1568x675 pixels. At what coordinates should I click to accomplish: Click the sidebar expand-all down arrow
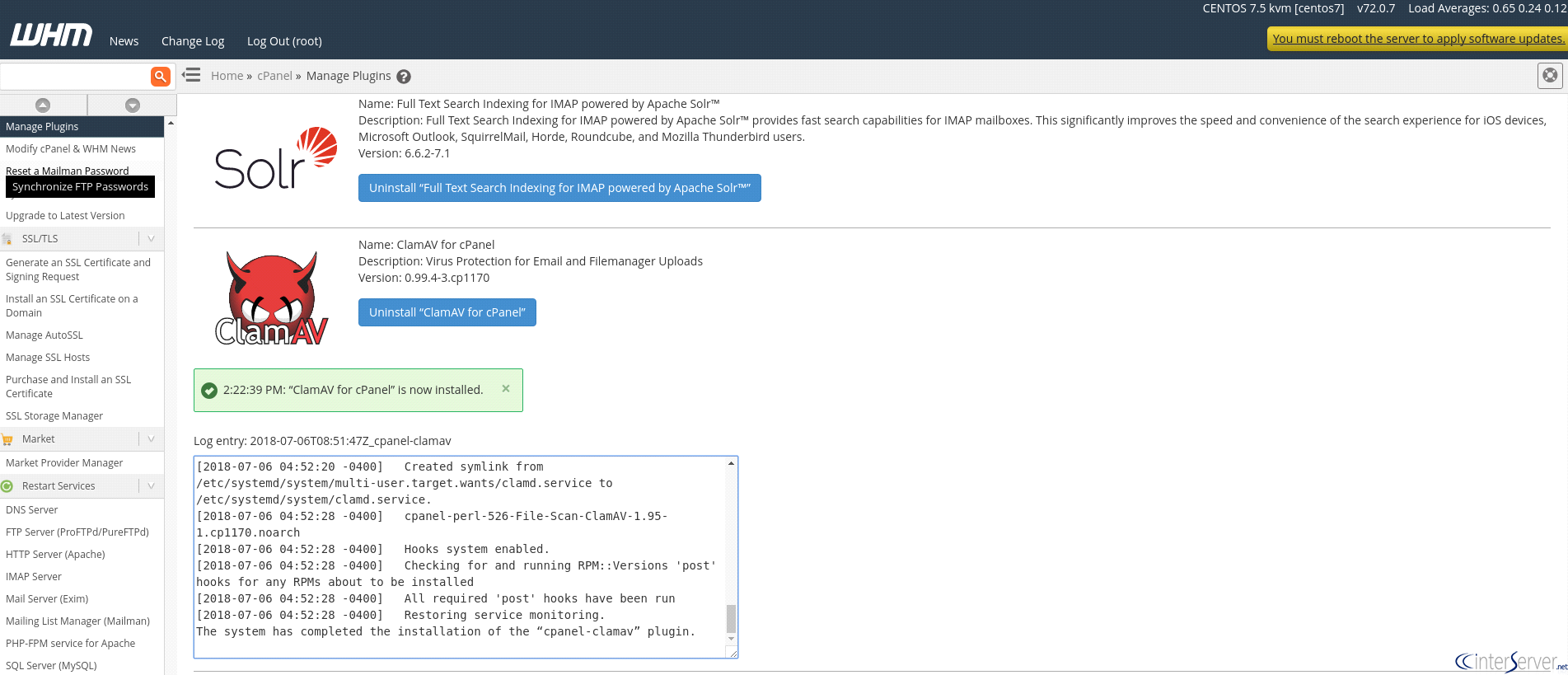(133, 105)
